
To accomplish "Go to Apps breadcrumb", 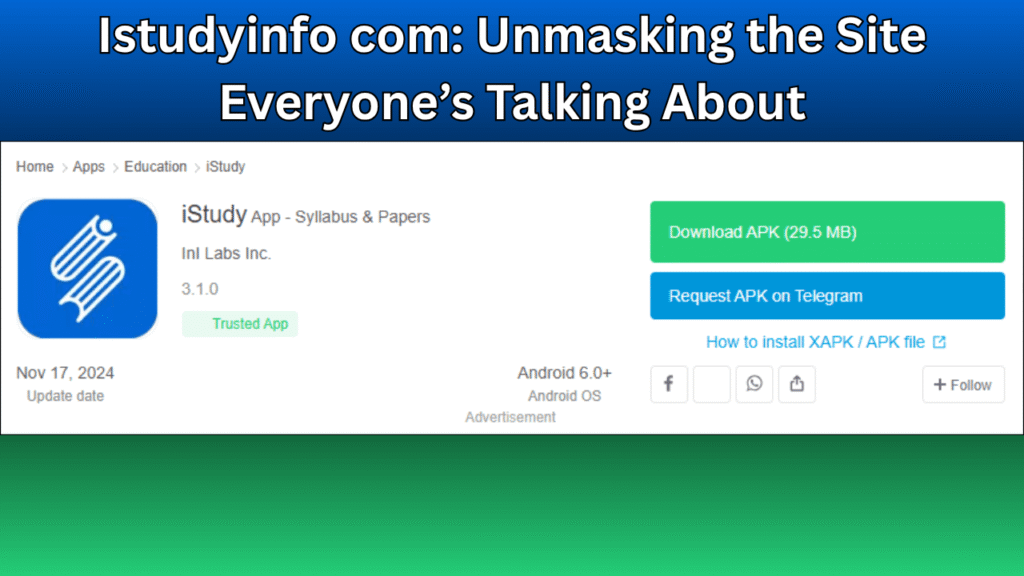I will point(88,167).
